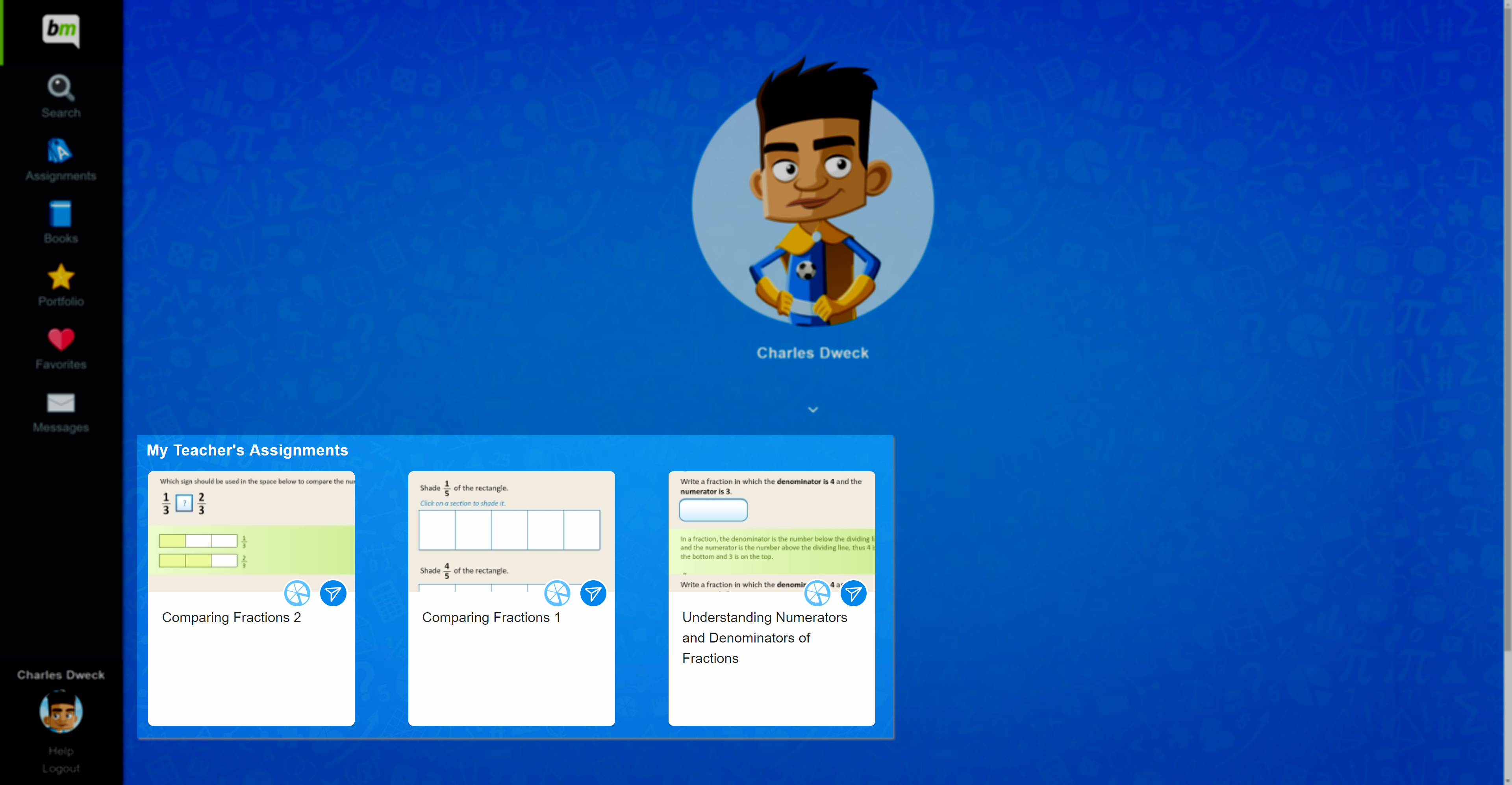1512x785 pixels.
Task: Open the Messages envelope icon
Action: 61,403
